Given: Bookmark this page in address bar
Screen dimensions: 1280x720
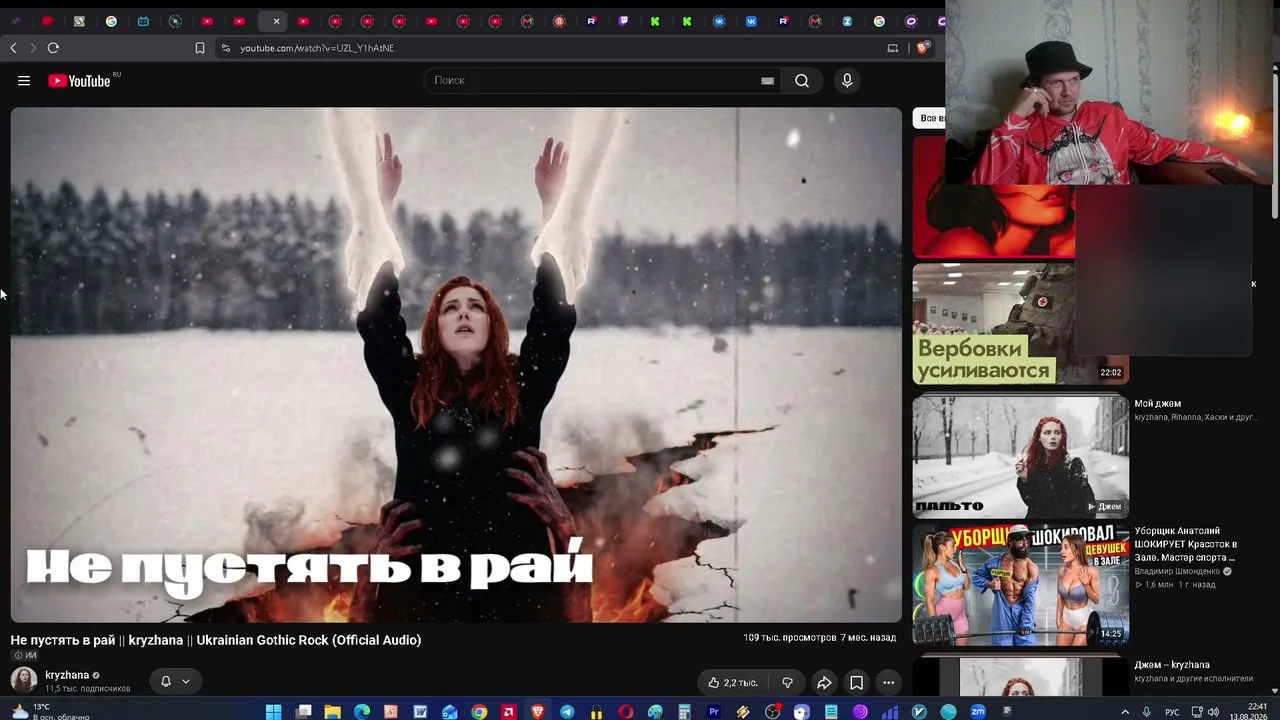Looking at the screenshot, I should (200, 48).
